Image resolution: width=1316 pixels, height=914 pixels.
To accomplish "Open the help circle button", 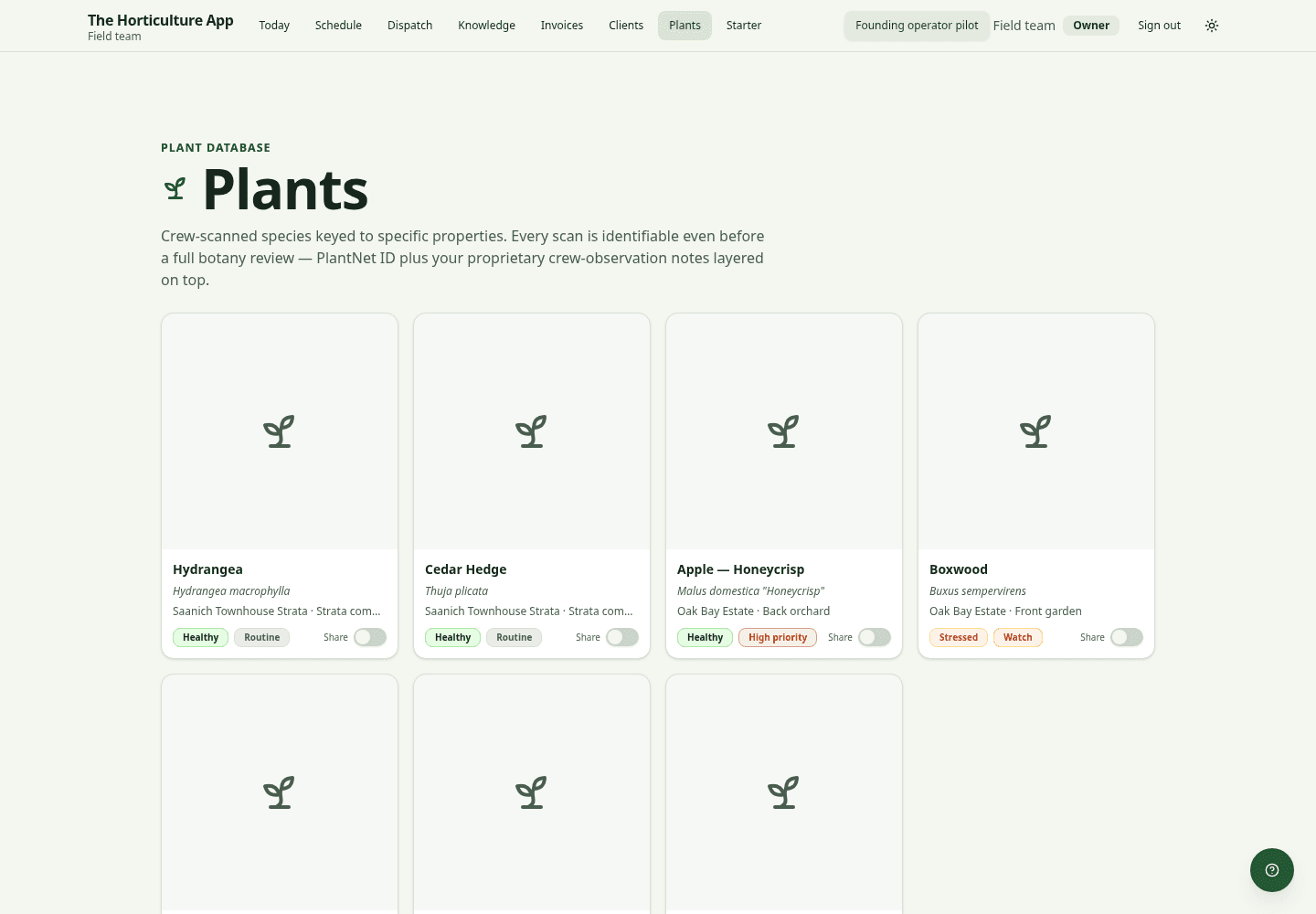I will (1272, 870).
